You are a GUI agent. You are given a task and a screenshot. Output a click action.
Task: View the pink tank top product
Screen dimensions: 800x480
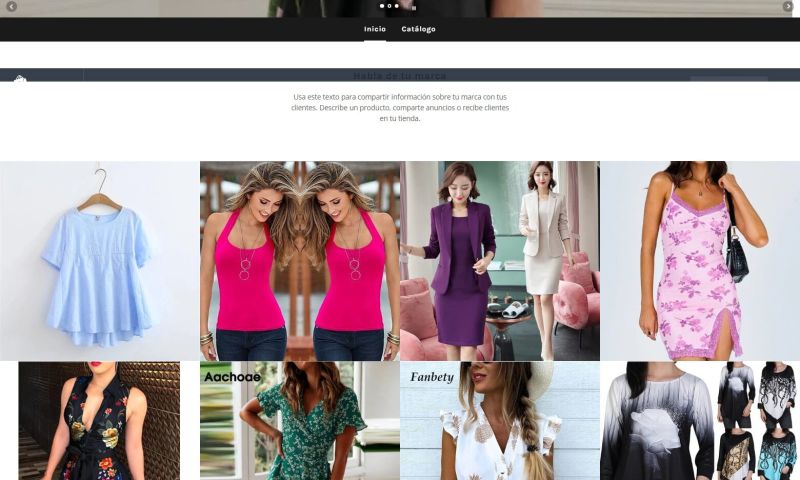pyautogui.click(x=299, y=261)
